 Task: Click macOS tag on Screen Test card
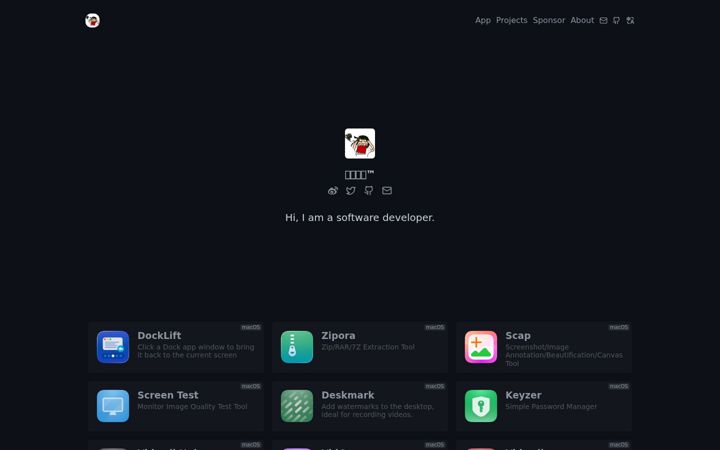click(251, 386)
